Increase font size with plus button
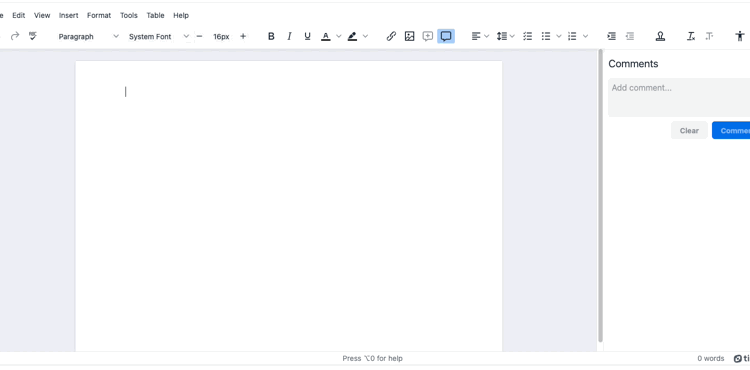This screenshot has width=750, height=370. click(x=243, y=36)
